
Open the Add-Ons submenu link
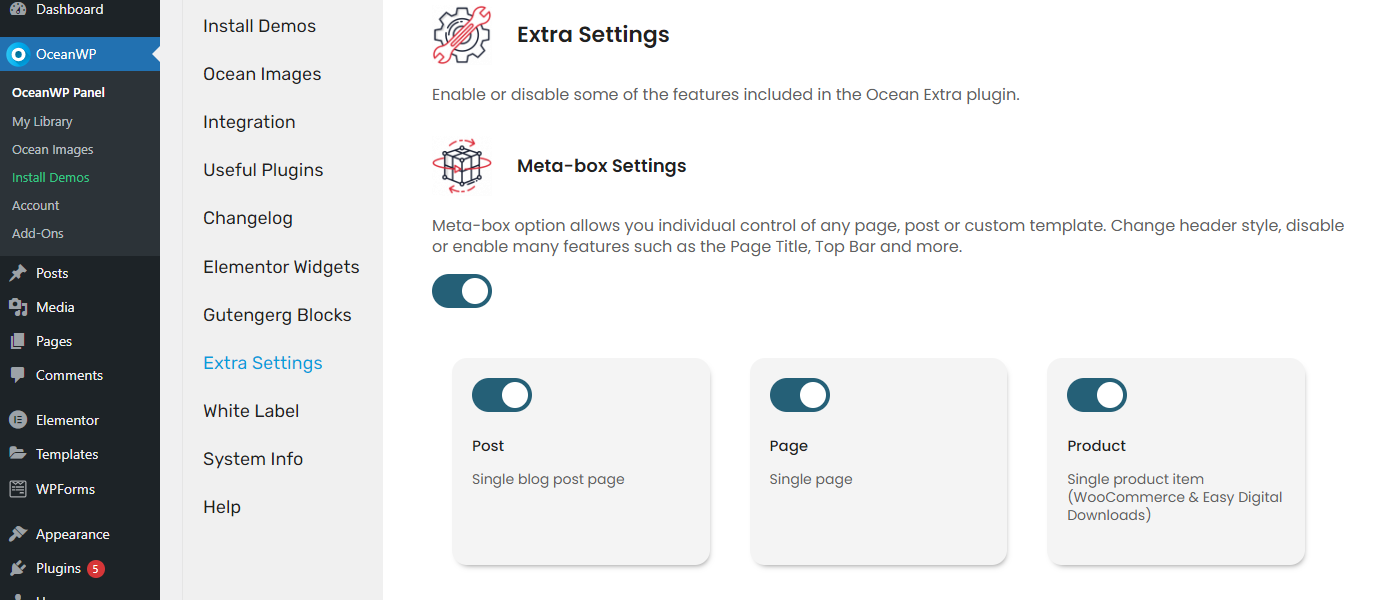click(x=38, y=233)
